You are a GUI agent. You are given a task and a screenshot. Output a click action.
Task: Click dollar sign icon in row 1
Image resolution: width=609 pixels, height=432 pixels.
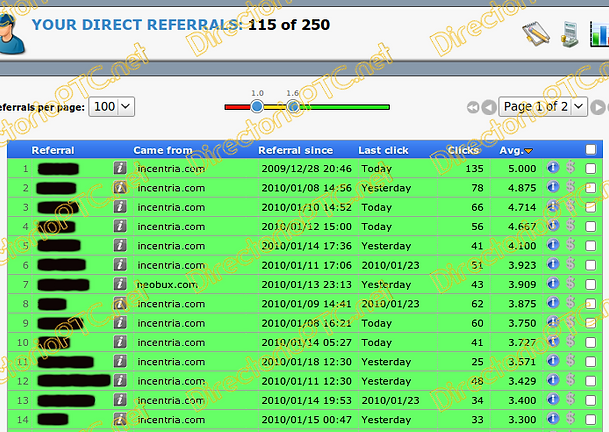point(571,167)
